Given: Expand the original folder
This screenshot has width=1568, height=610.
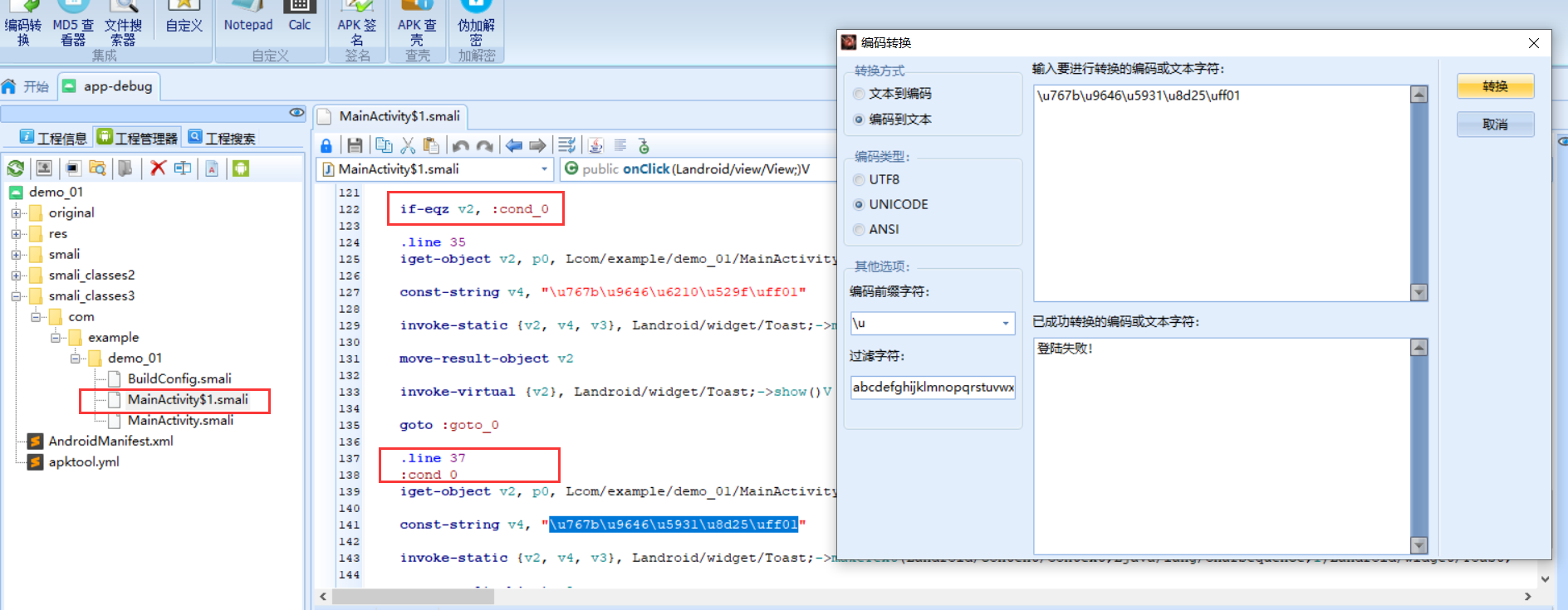Looking at the screenshot, I should [x=16, y=213].
